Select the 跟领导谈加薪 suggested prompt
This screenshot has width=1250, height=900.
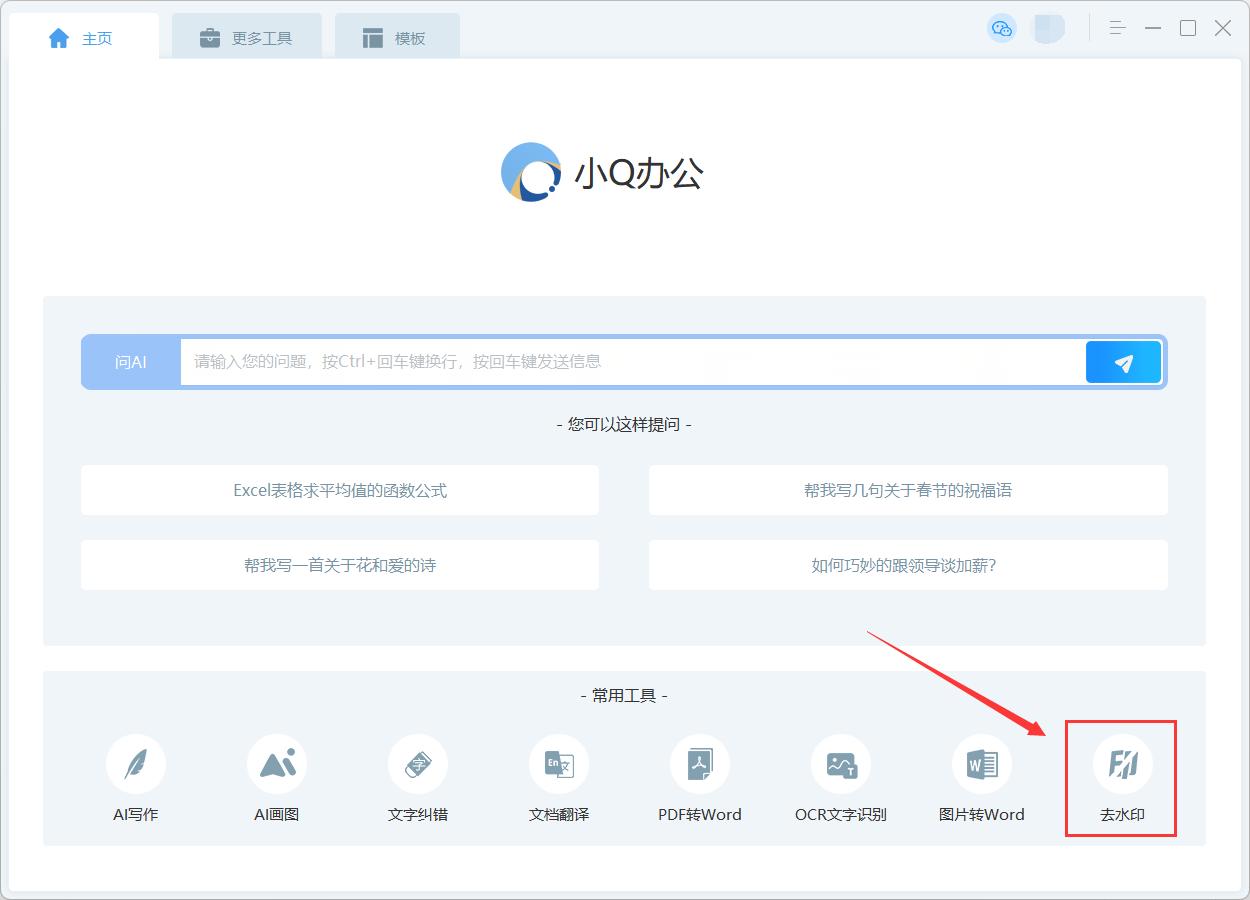coord(908,565)
